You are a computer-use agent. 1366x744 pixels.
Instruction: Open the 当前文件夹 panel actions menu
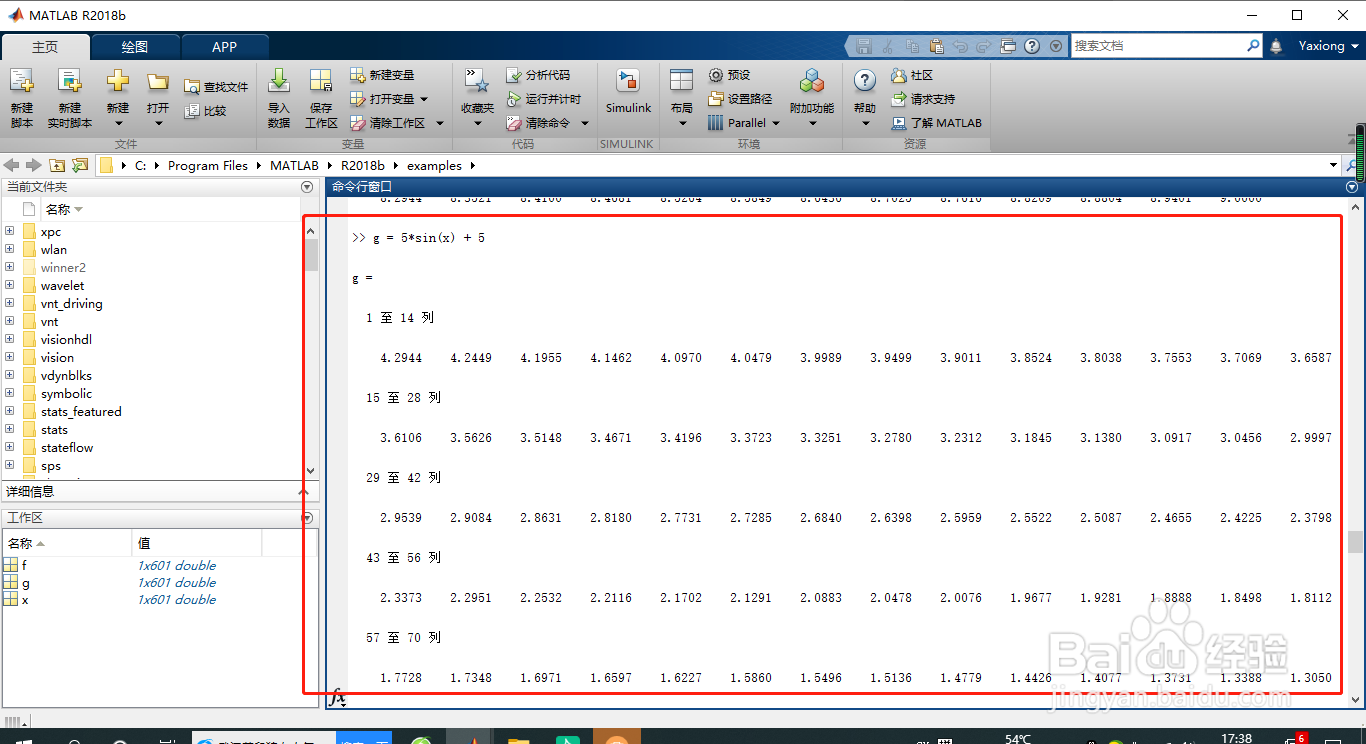click(x=307, y=187)
